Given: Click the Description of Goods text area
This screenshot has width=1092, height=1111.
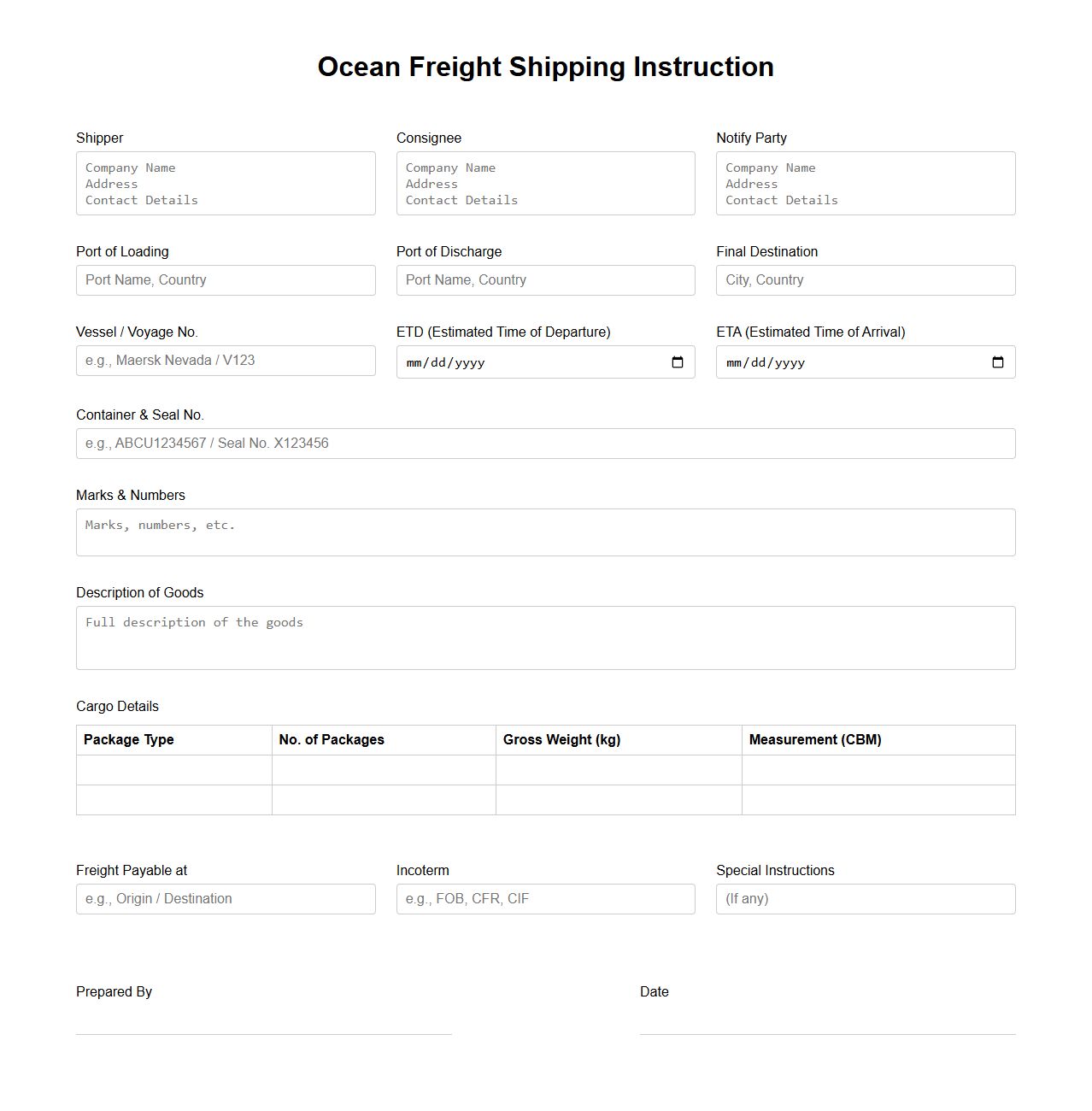Looking at the screenshot, I should coord(545,638).
